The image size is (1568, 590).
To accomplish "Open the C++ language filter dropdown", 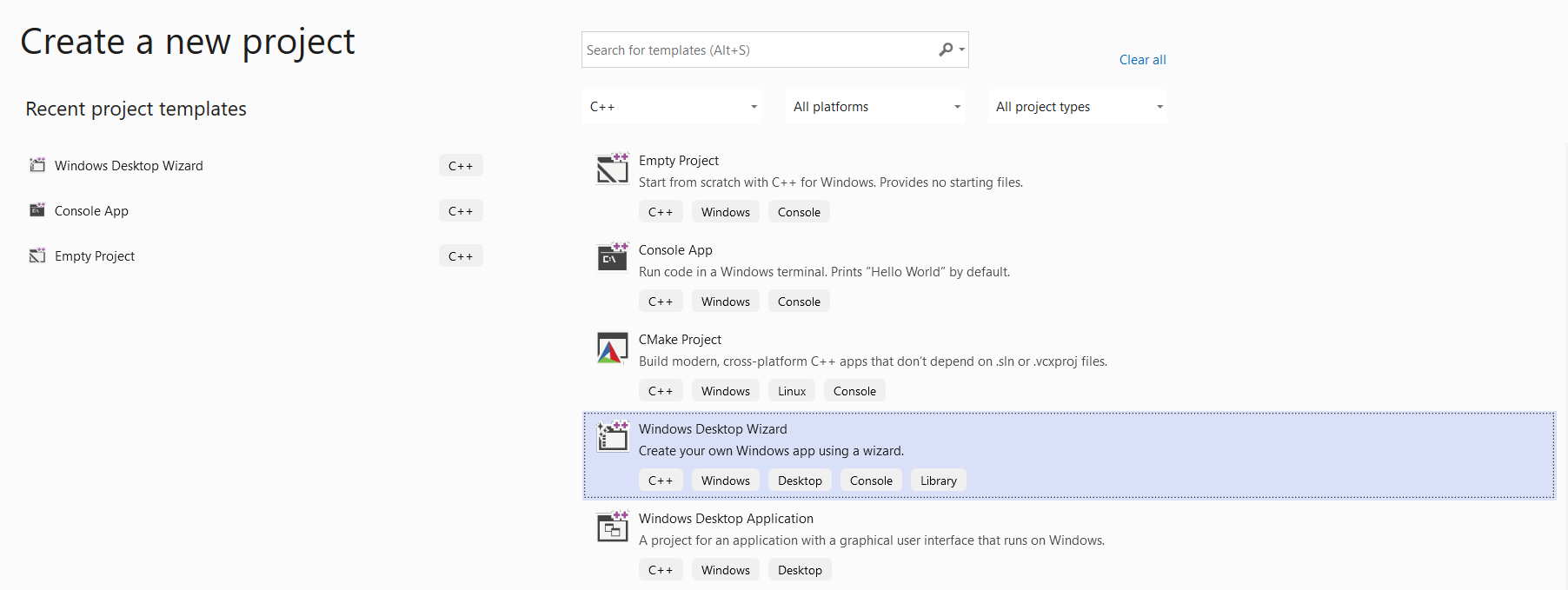I will [x=672, y=106].
